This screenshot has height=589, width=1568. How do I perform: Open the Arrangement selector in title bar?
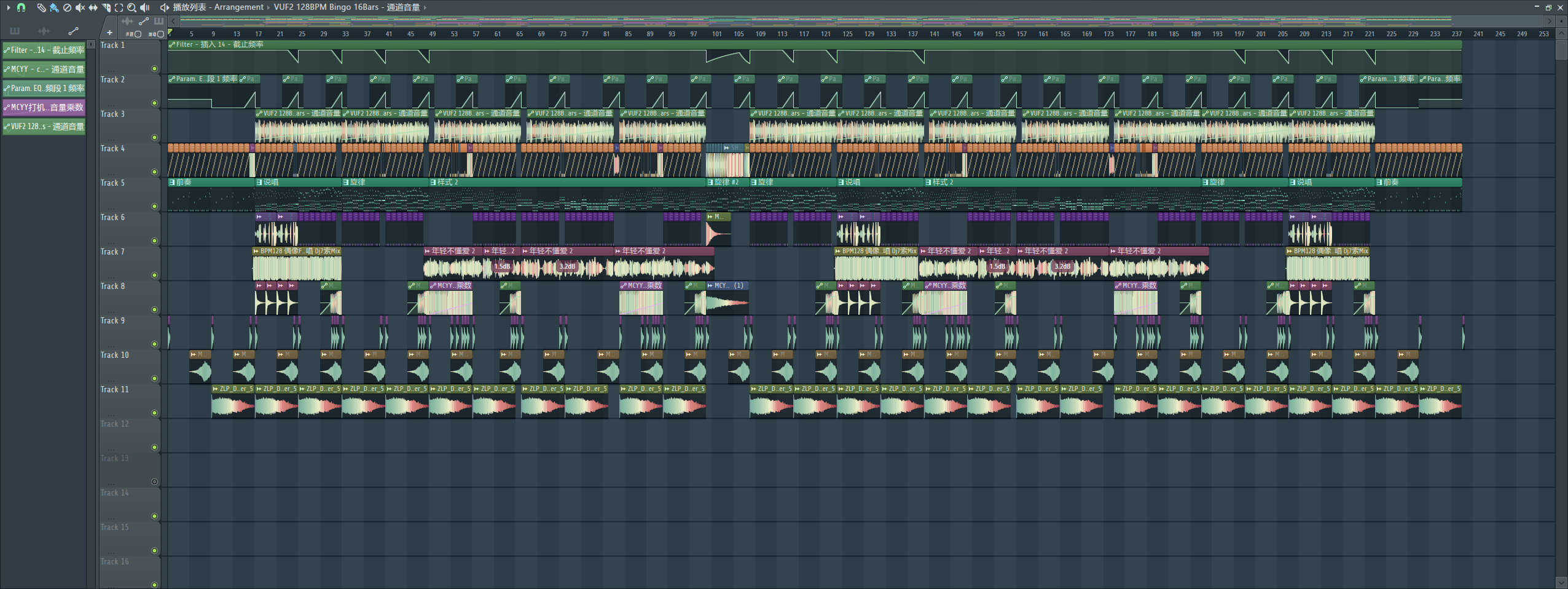pyautogui.click(x=238, y=7)
